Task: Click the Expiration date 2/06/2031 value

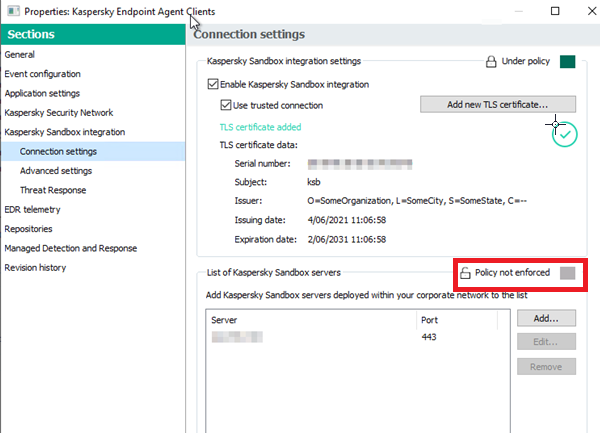Action: [x=347, y=239]
